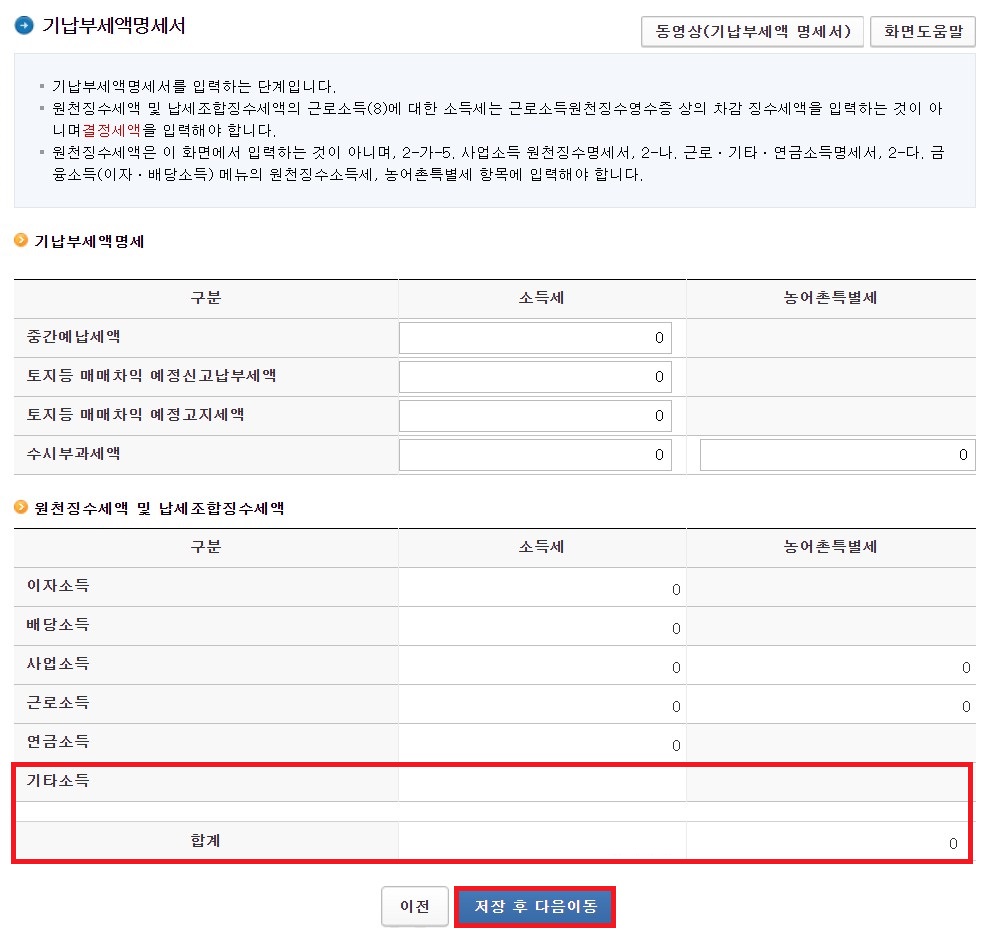Focus the 수시부과세액 소득세 input field
984x937 pixels.
click(535, 455)
